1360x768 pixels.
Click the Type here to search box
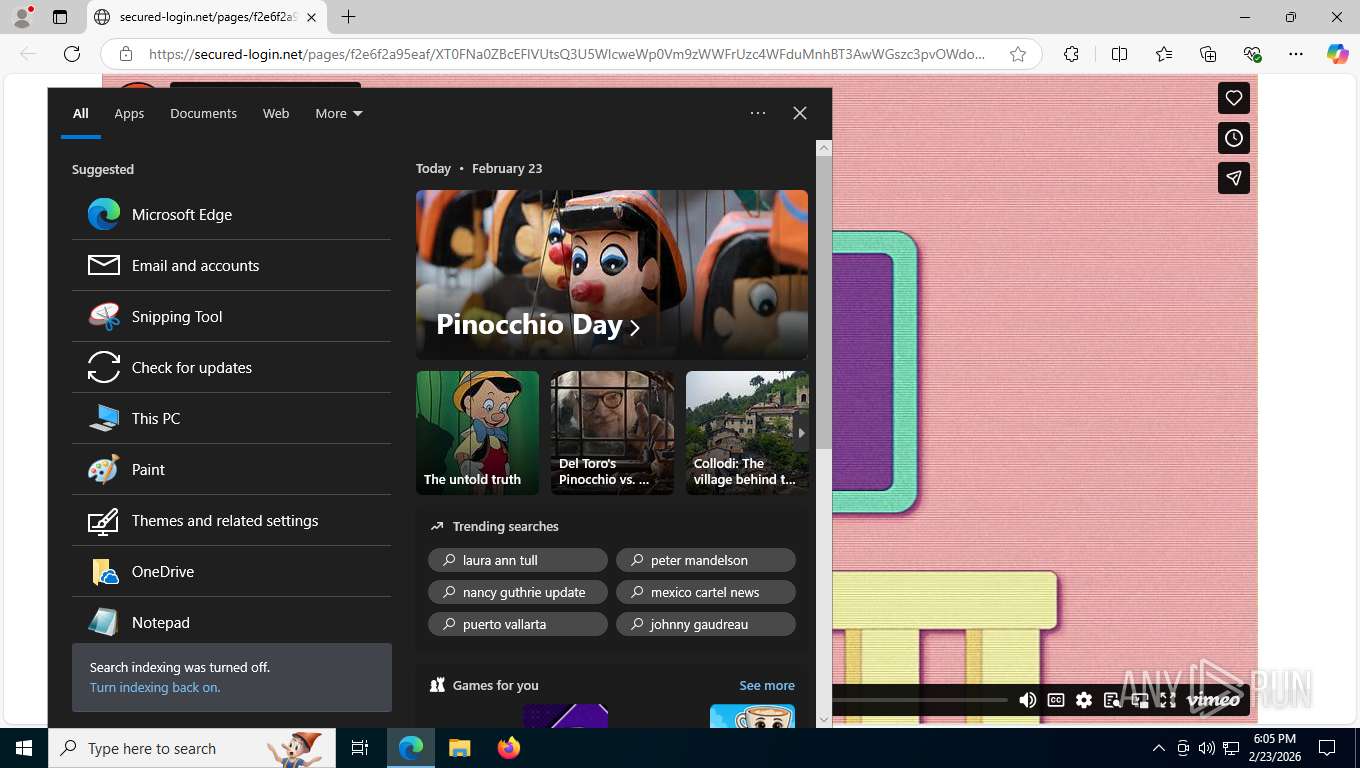(191, 748)
